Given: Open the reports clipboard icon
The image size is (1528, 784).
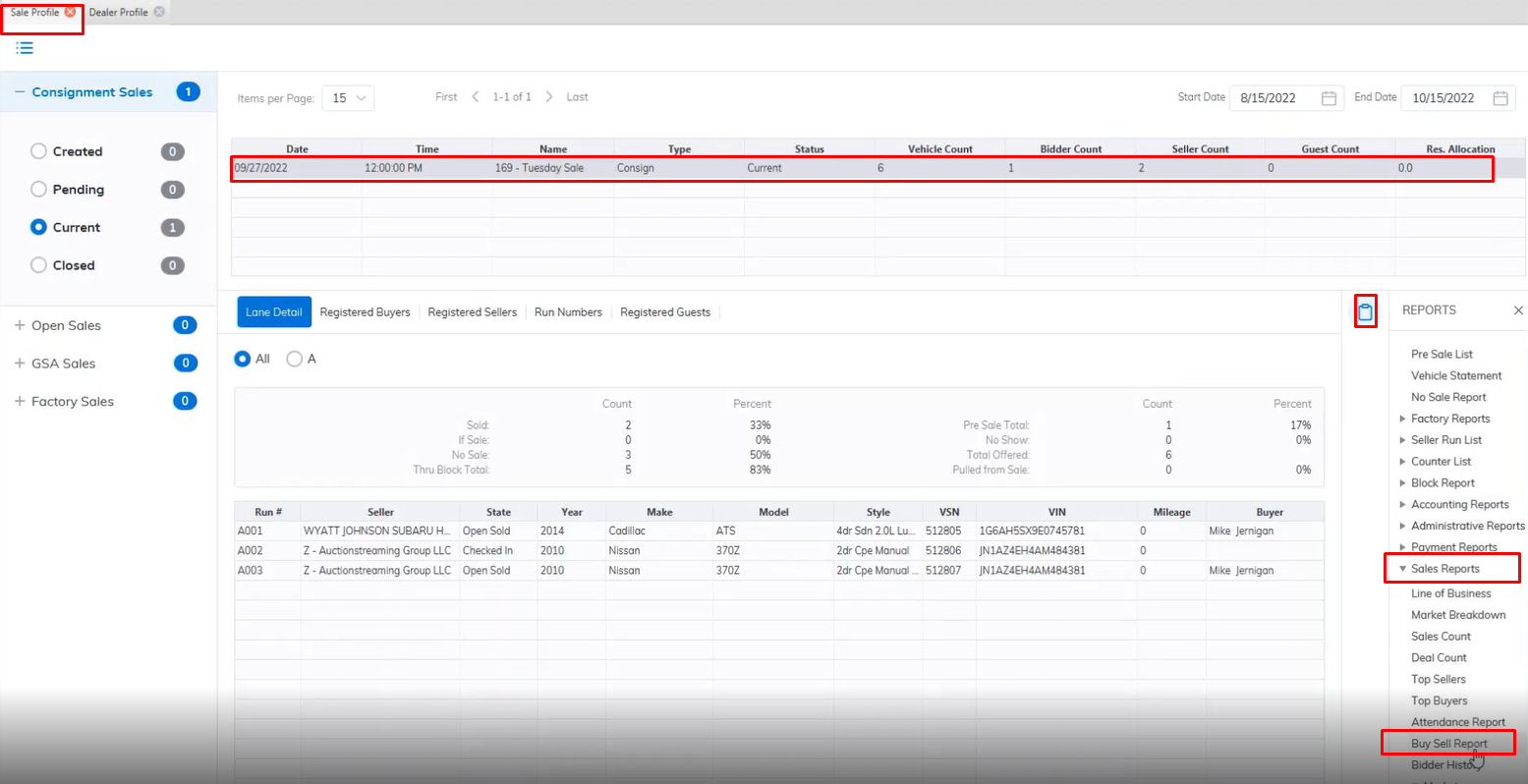Looking at the screenshot, I should click(1365, 312).
